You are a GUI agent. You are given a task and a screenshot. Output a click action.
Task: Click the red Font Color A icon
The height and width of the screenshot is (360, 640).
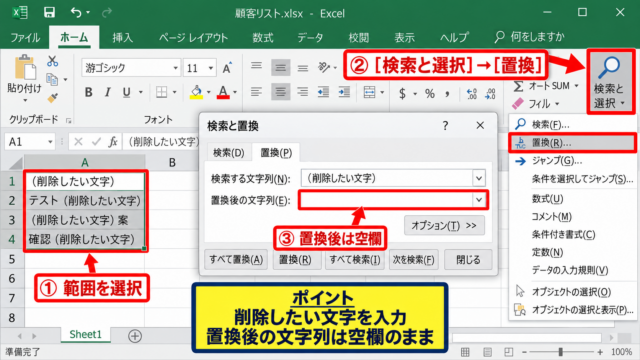223,93
